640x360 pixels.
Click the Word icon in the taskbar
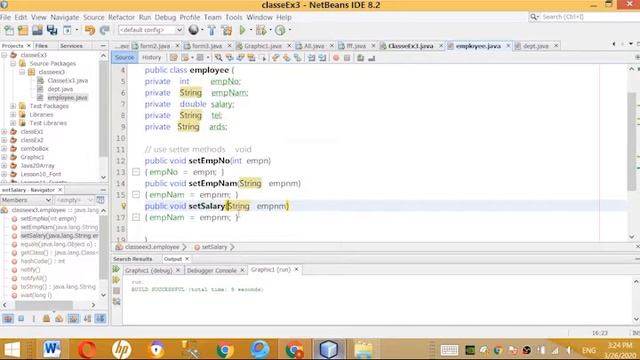[52, 349]
